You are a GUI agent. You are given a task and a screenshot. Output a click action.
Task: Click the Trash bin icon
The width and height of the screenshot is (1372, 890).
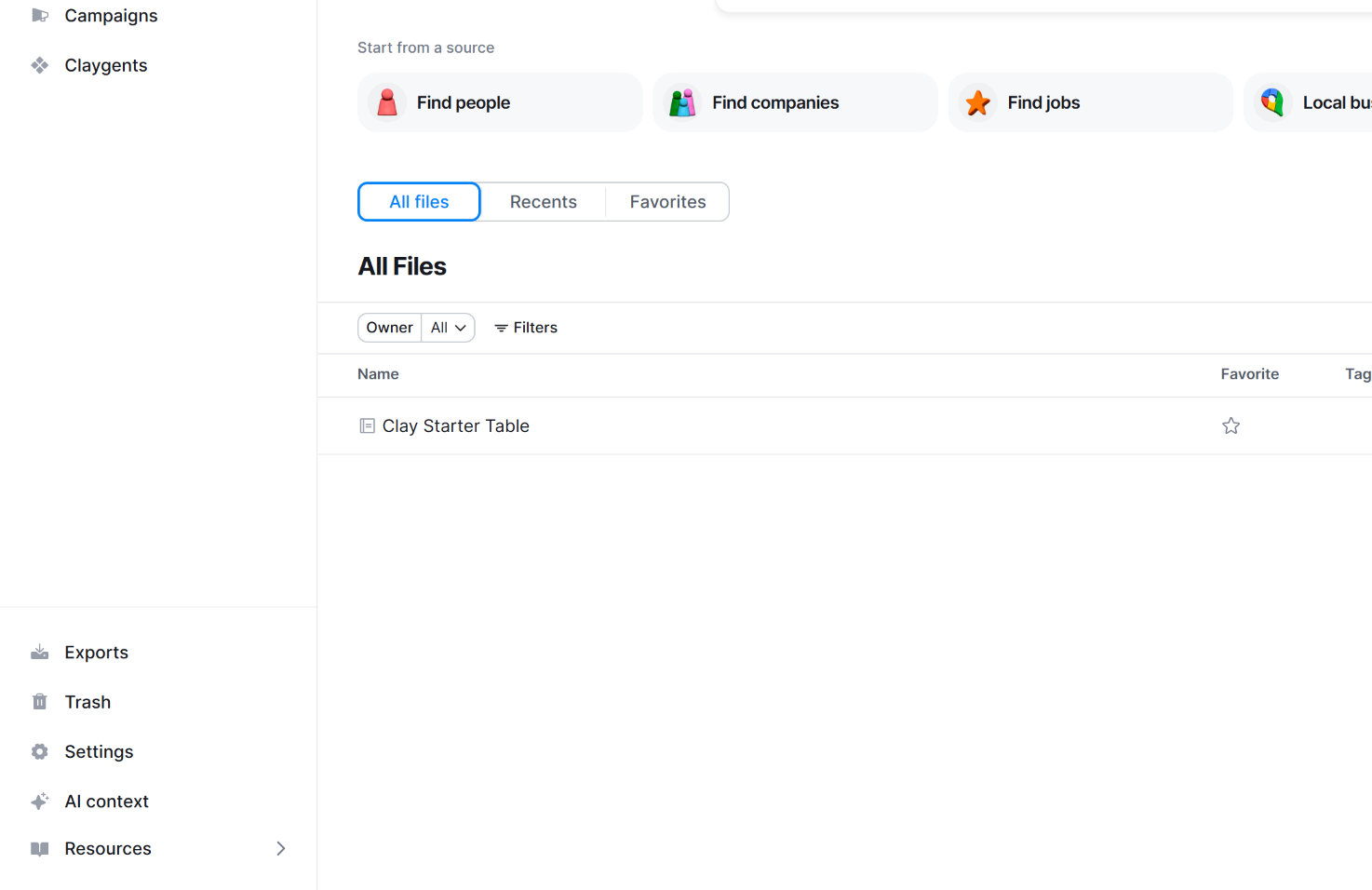pos(39,702)
